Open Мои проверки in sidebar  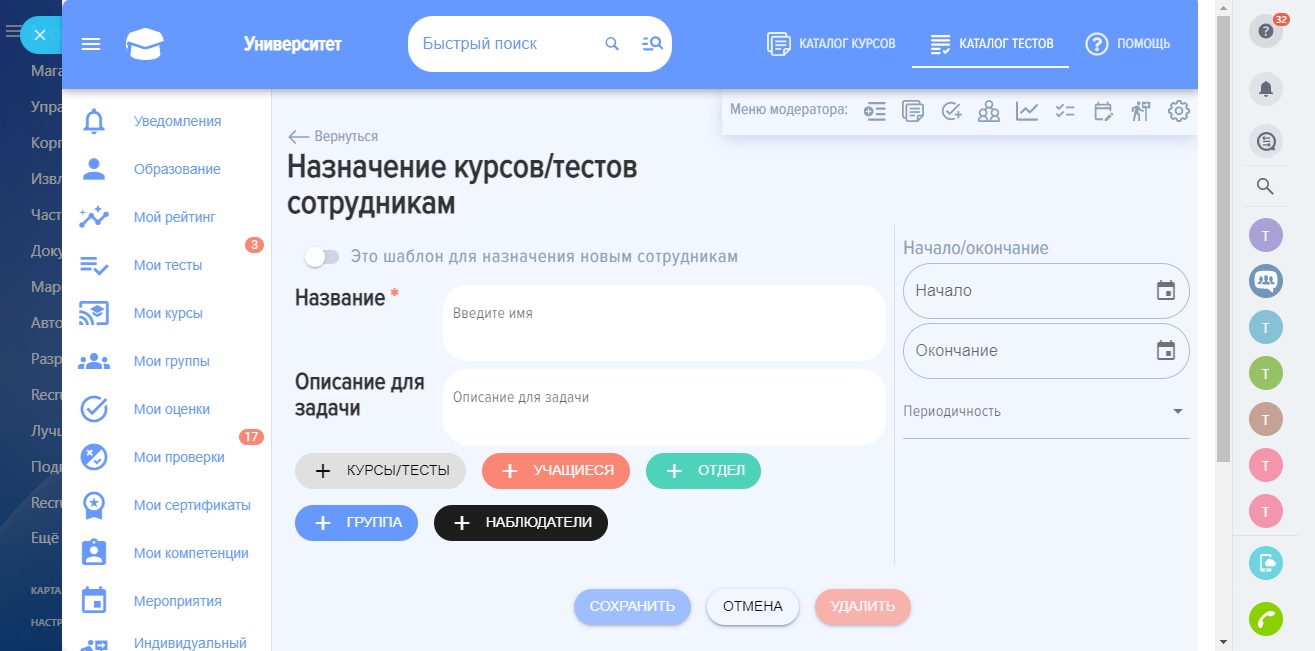(x=166, y=457)
